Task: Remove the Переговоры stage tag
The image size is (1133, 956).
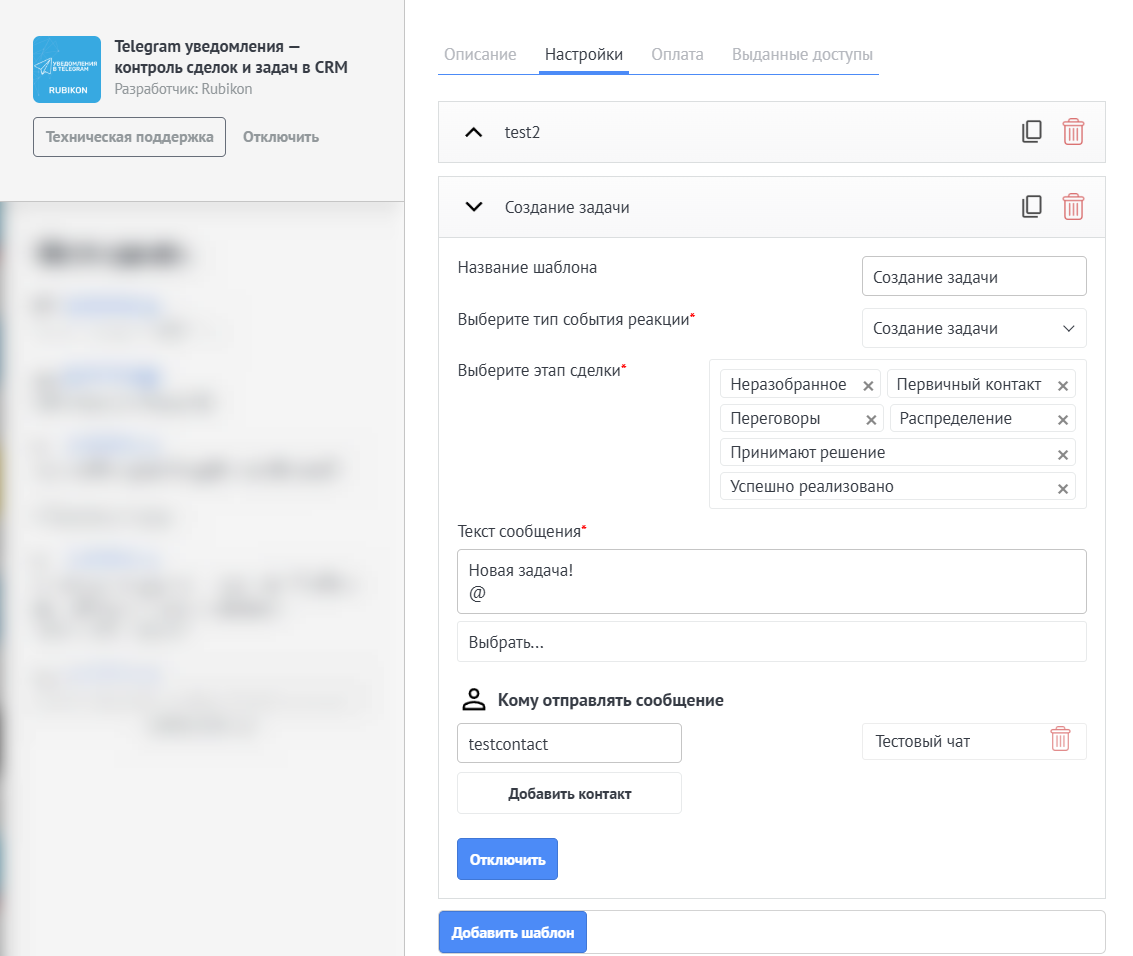Action: click(871, 420)
